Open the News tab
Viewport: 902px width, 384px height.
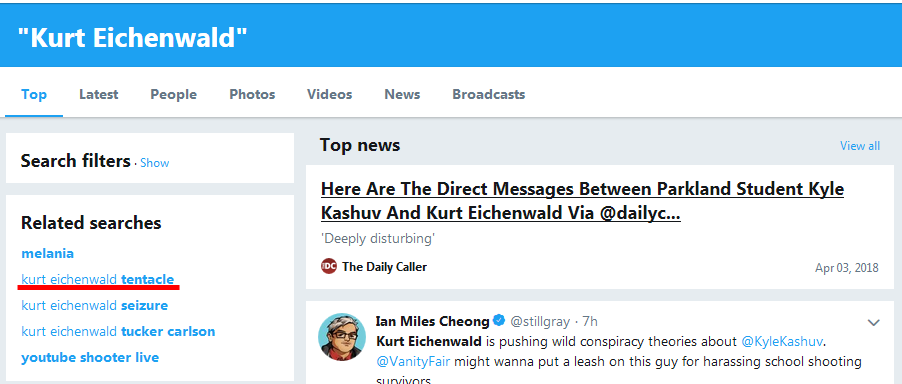[402, 94]
